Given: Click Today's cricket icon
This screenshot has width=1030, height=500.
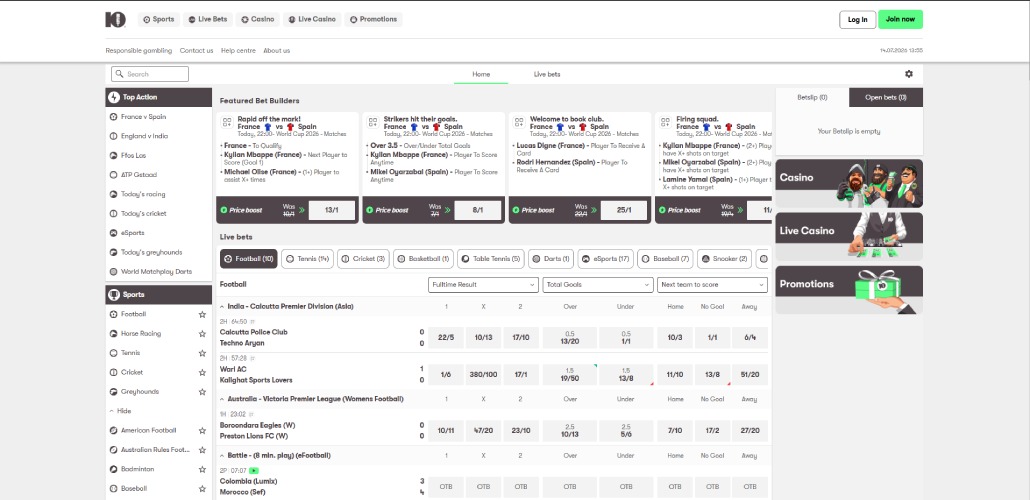Looking at the screenshot, I should coord(114,214).
